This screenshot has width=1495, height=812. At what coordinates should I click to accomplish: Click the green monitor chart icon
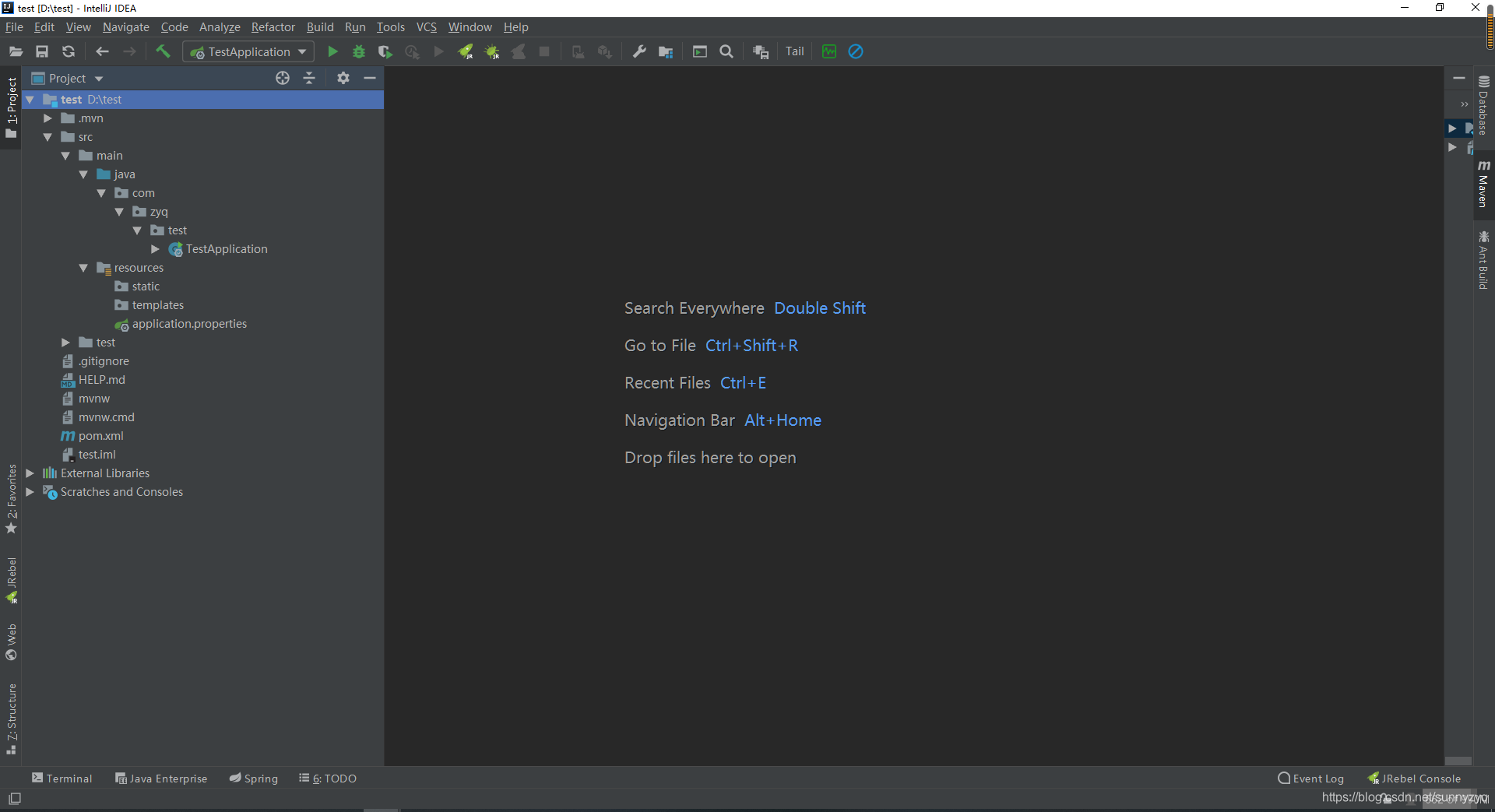coord(829,51)
